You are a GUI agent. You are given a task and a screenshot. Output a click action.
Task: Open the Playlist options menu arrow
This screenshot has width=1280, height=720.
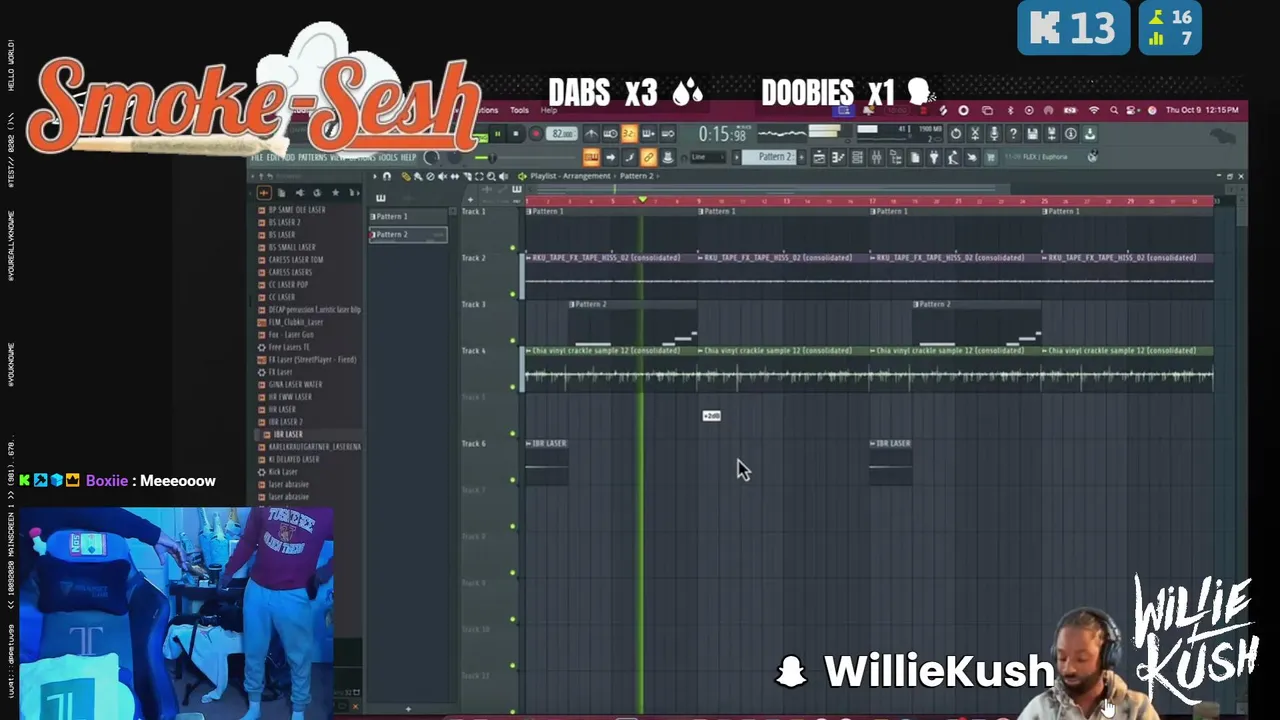tap(376, 176)
